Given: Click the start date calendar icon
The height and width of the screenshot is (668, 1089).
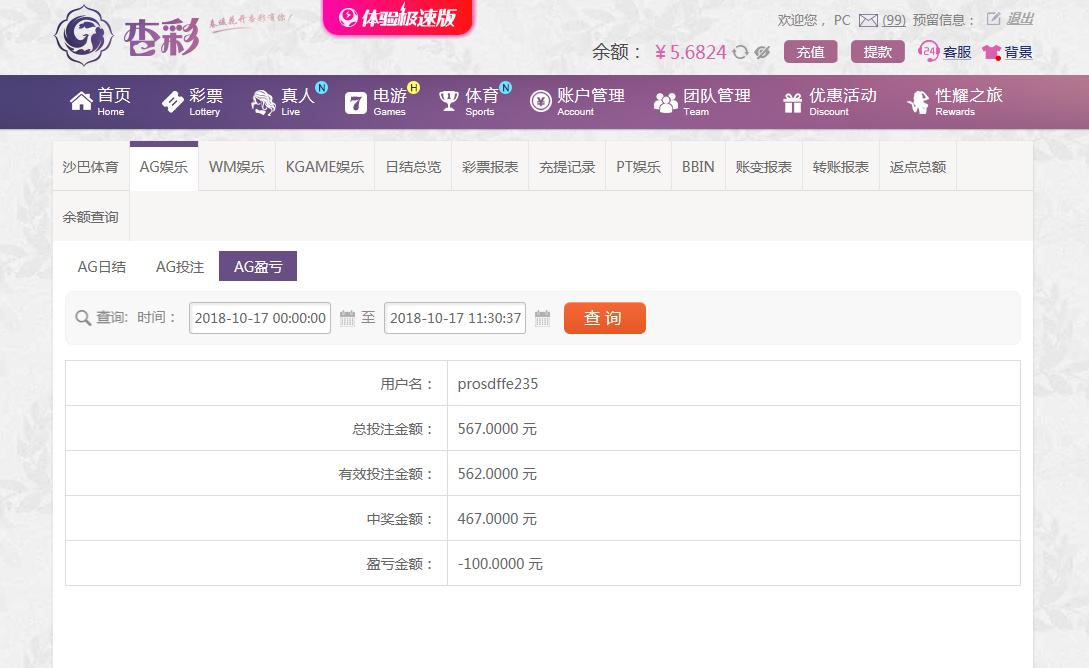Looking at the screenshot, I should tap(347, 318).
